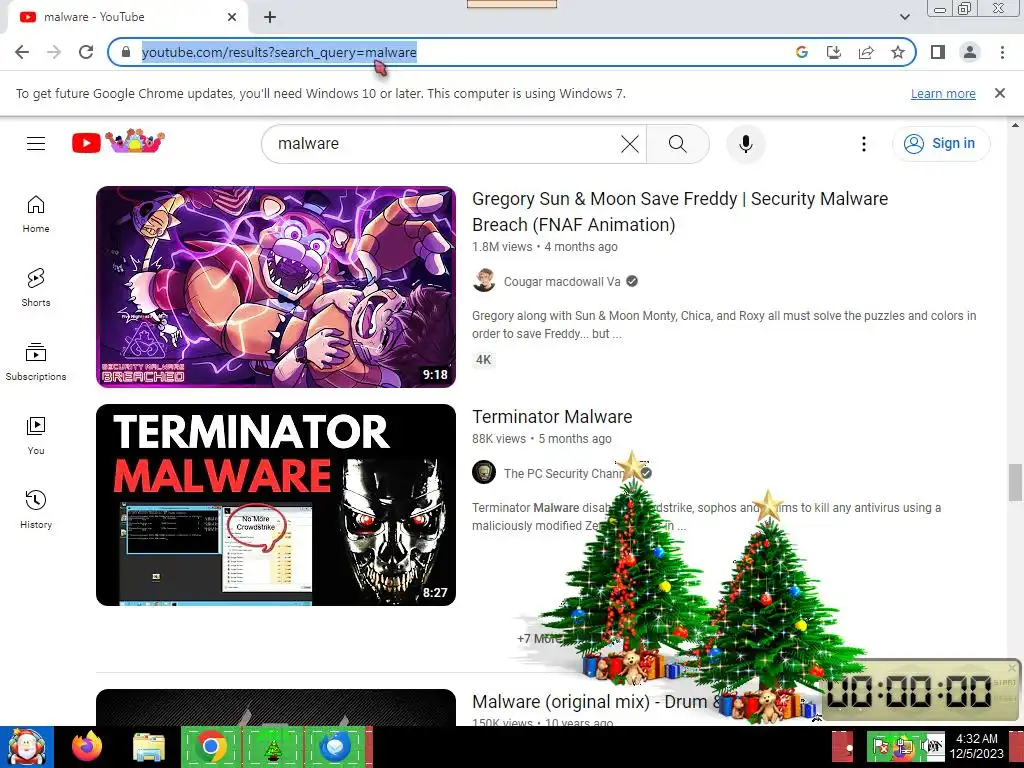Image resolution: width=1024 pixels, height=768 pixels.
Task: Click the Sign in button
Action: [940, 143]
